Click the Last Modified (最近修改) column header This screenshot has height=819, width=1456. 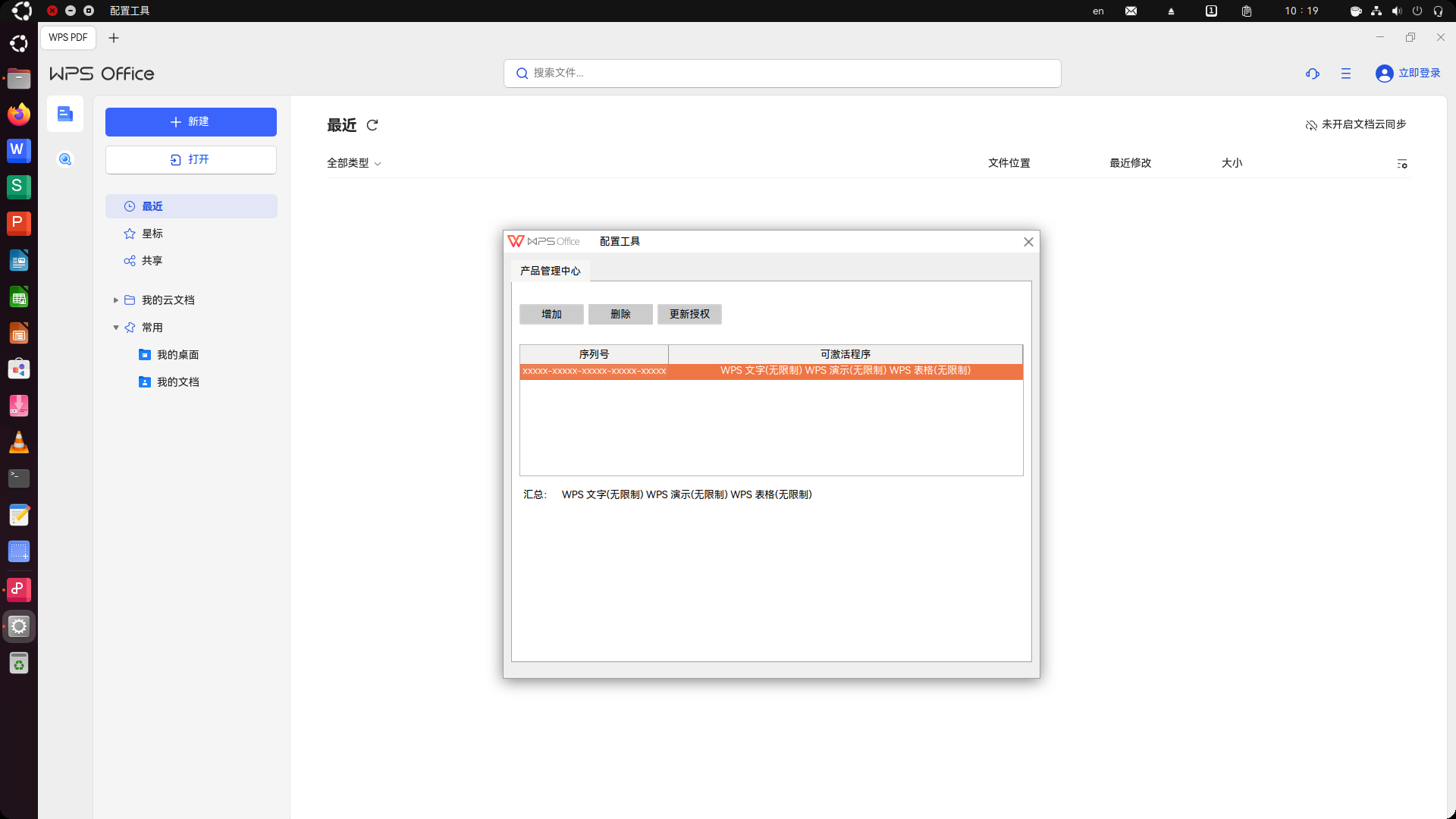tap(1131, 163)
